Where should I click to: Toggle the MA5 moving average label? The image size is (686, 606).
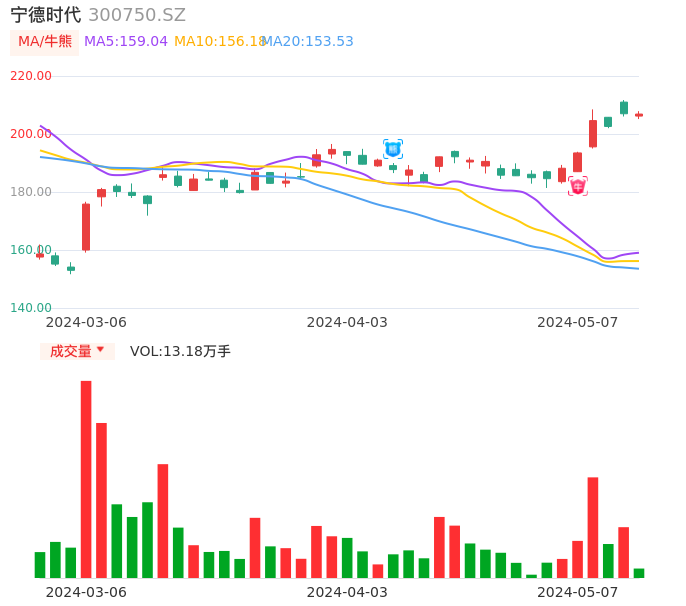click(126, 42)
